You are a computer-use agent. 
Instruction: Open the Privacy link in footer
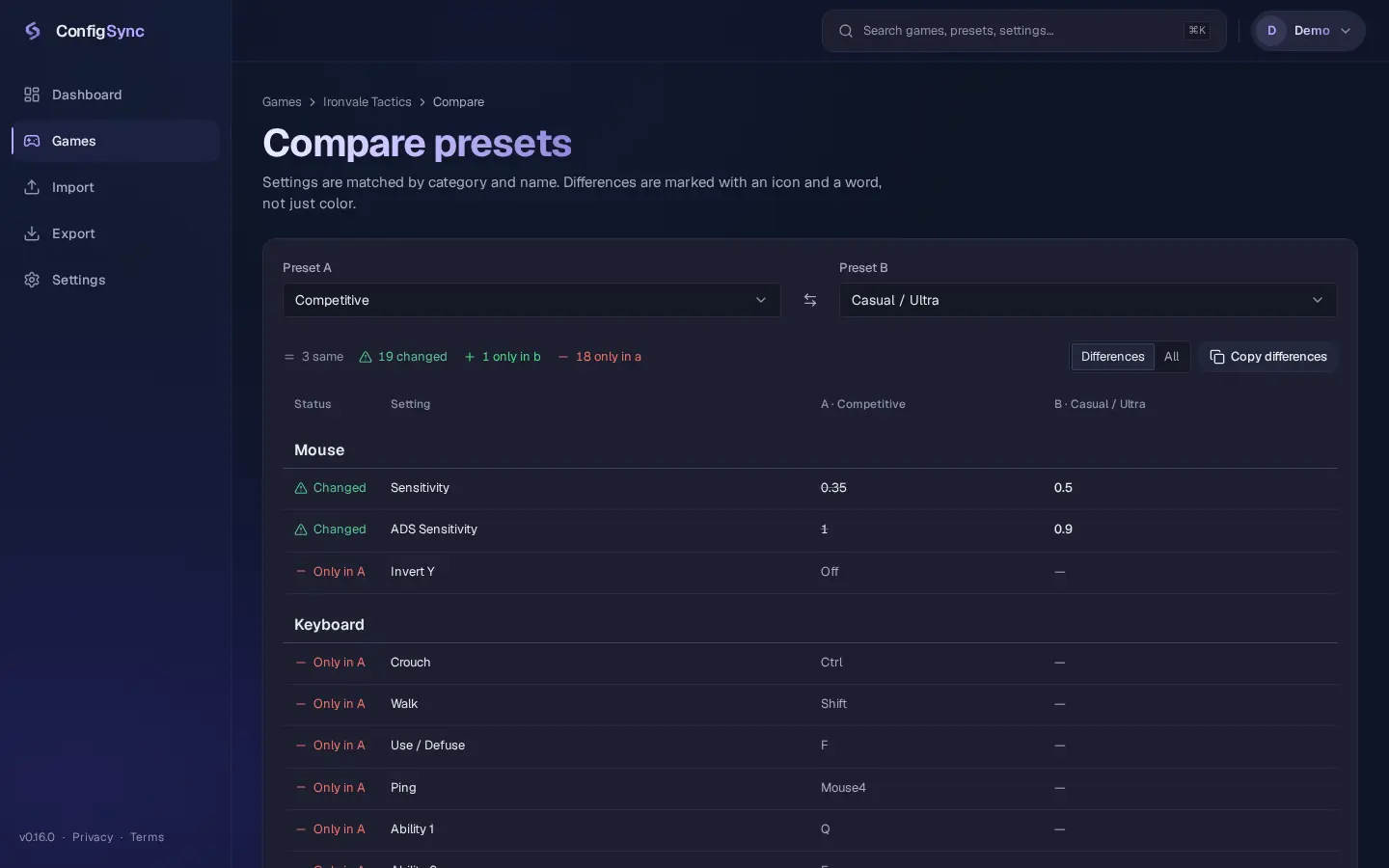(x=93, y=837)
